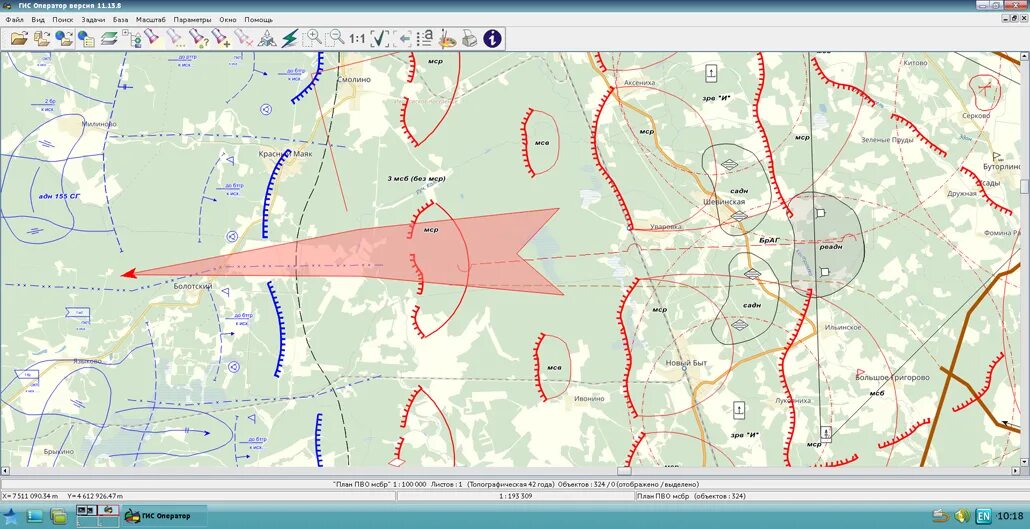Image resolution: width=1030 pixels, height=529 pixels.
Task: Click the paint palette icon
Action: click(x=447, y=39)
